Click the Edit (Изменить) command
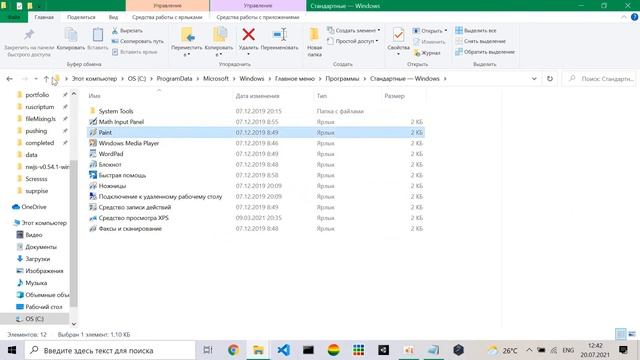Image resolution: width=640 pixels, height=360 pixels. pyautogui.click(x=429, y=42)
